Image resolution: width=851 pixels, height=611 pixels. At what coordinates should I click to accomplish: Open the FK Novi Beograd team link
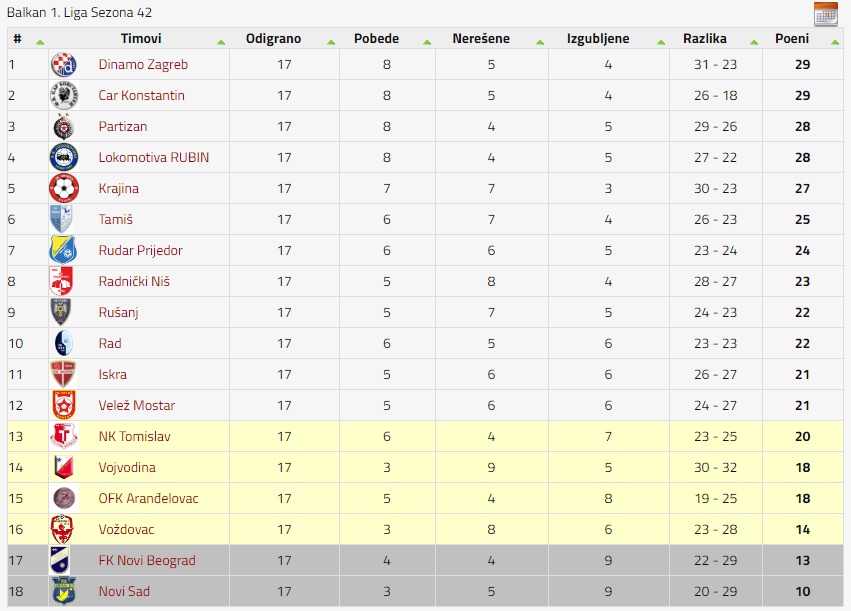pos(147,561)
